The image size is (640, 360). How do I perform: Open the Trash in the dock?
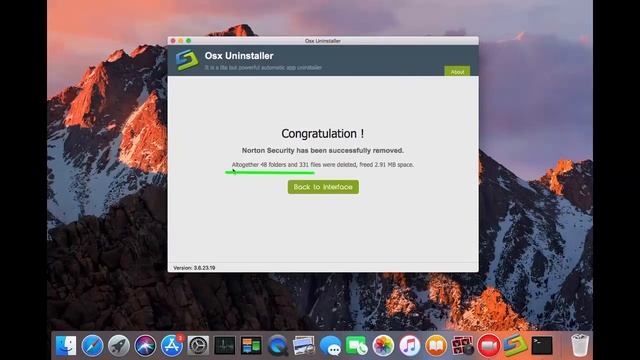click(x=580, y=345)
